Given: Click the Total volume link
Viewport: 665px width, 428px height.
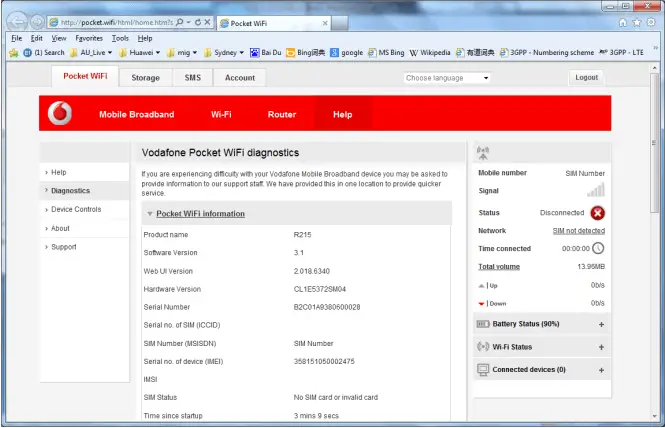Looking at the screenshot, I should pyautogui.click(x=499, y=267).
